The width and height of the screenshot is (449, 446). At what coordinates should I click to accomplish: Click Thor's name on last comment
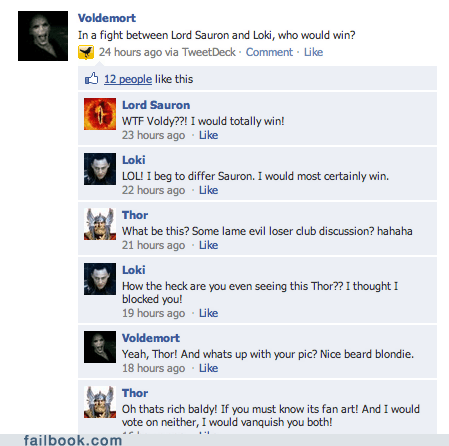(135, 393)
